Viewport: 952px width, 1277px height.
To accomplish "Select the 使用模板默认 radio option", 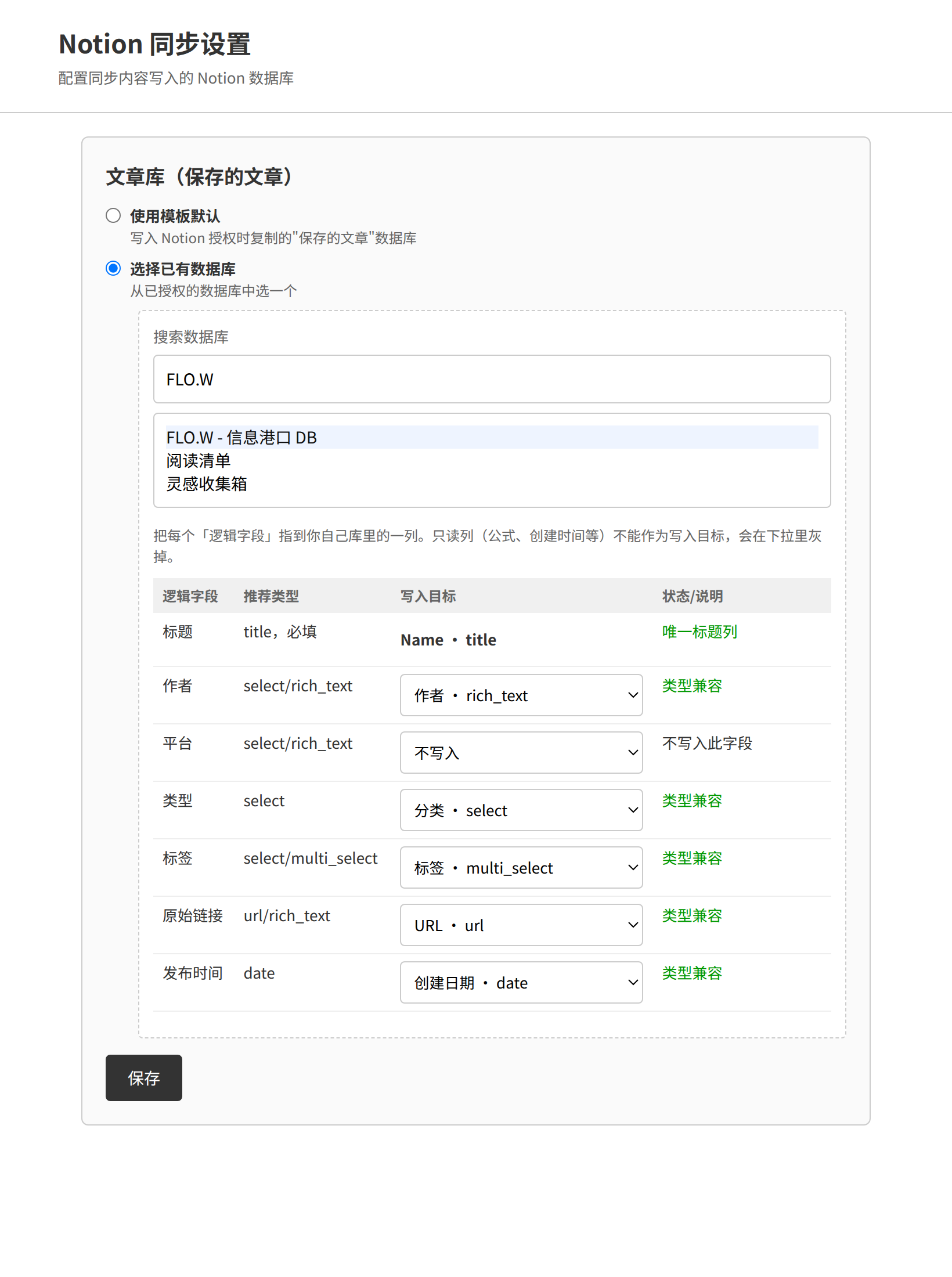I will 113,215.
